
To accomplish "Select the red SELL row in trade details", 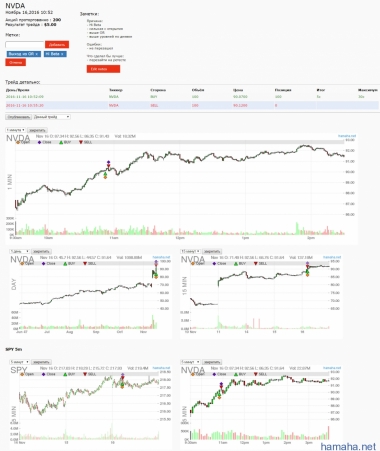I will click(192, 105).
